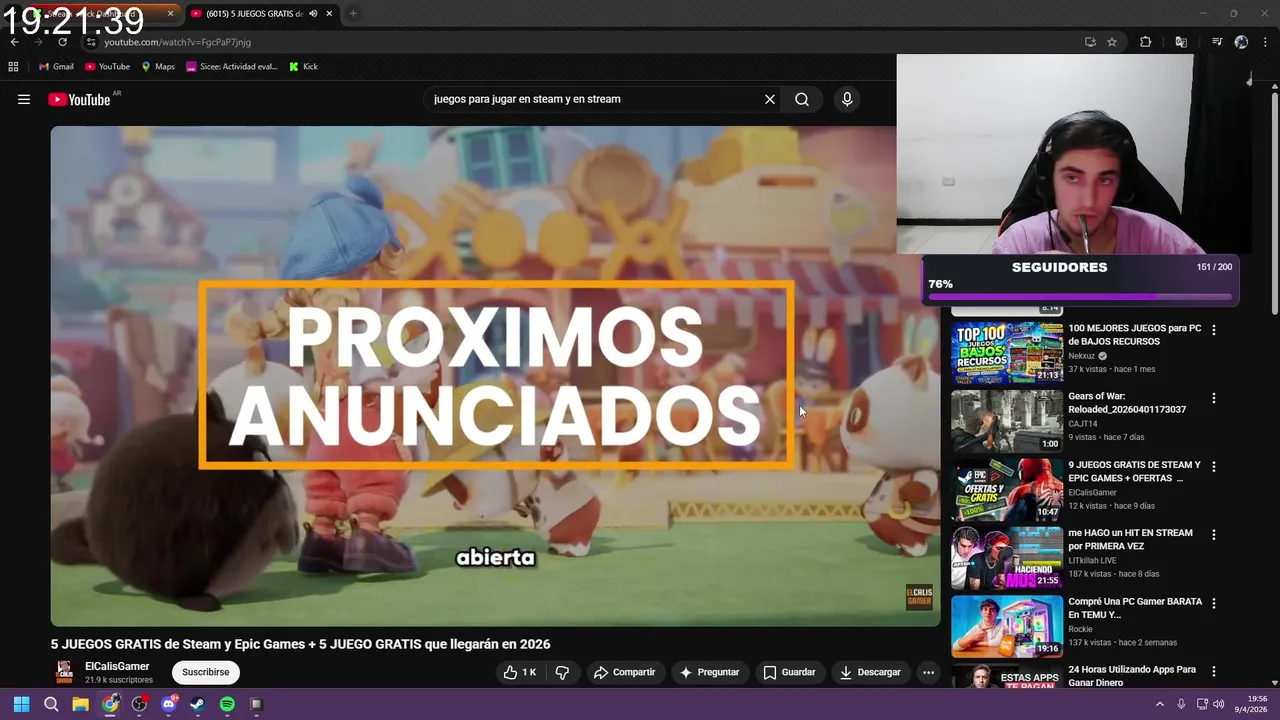The width and height of the screenshot is (1280, 720).
Task: Select the 5 JUEGOS GRATIS YouTube tab
Action: tap(255, 14)
